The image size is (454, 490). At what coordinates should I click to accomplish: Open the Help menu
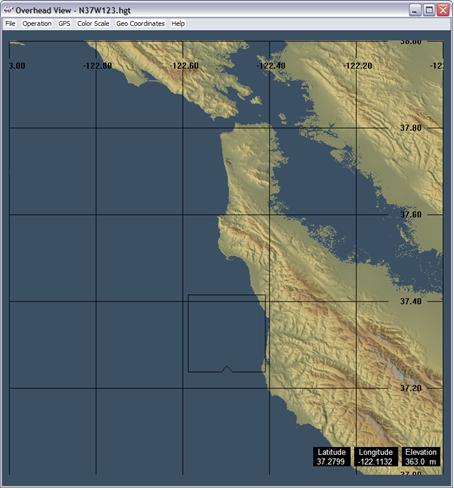tap(178, 24)
